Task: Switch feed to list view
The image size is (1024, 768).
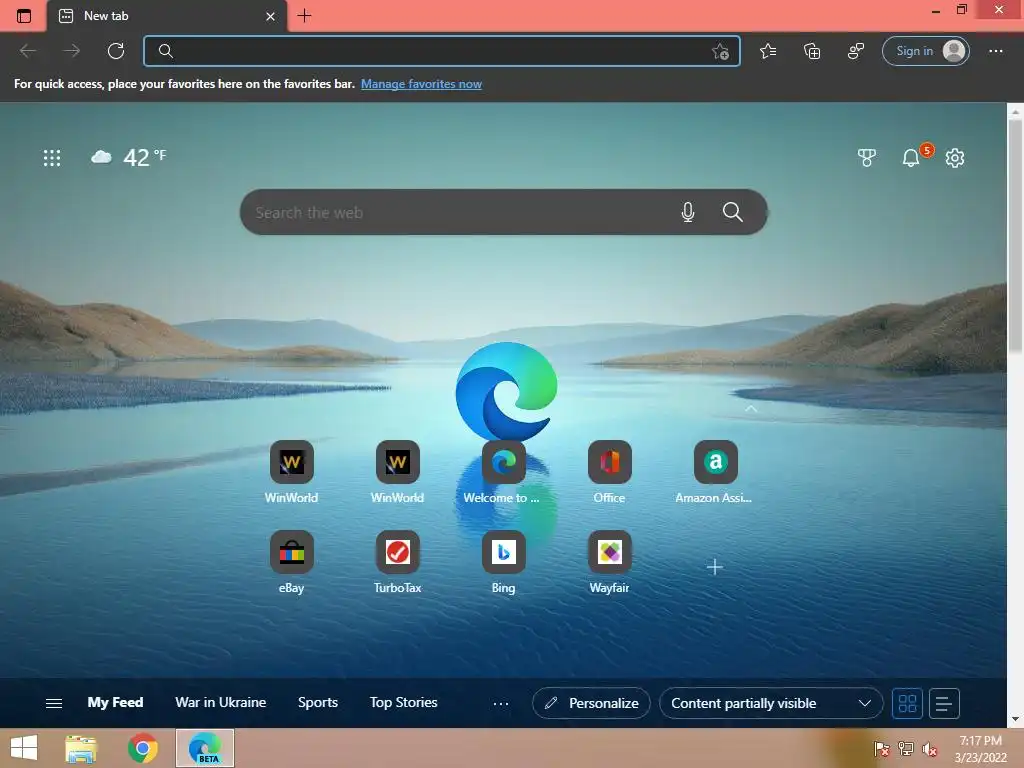Action: click(x=944, y=703)
